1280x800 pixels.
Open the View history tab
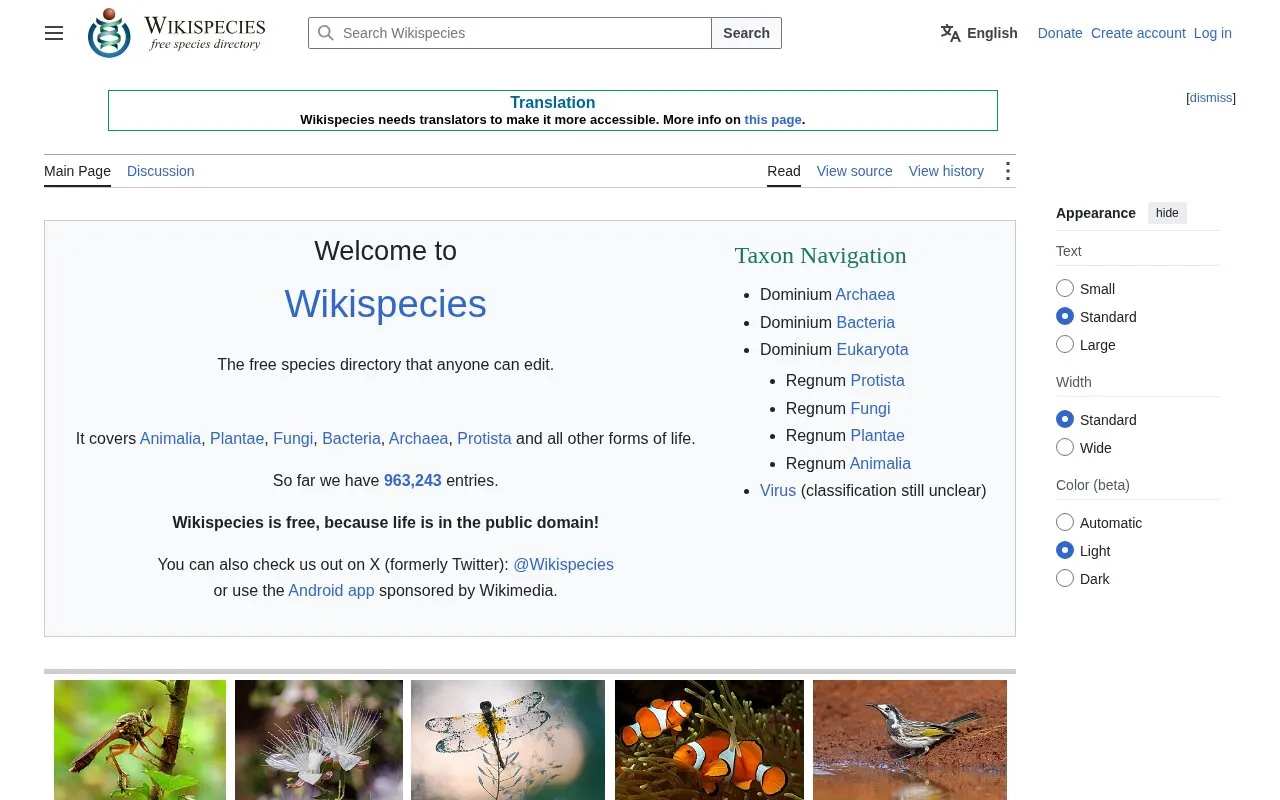946,171
